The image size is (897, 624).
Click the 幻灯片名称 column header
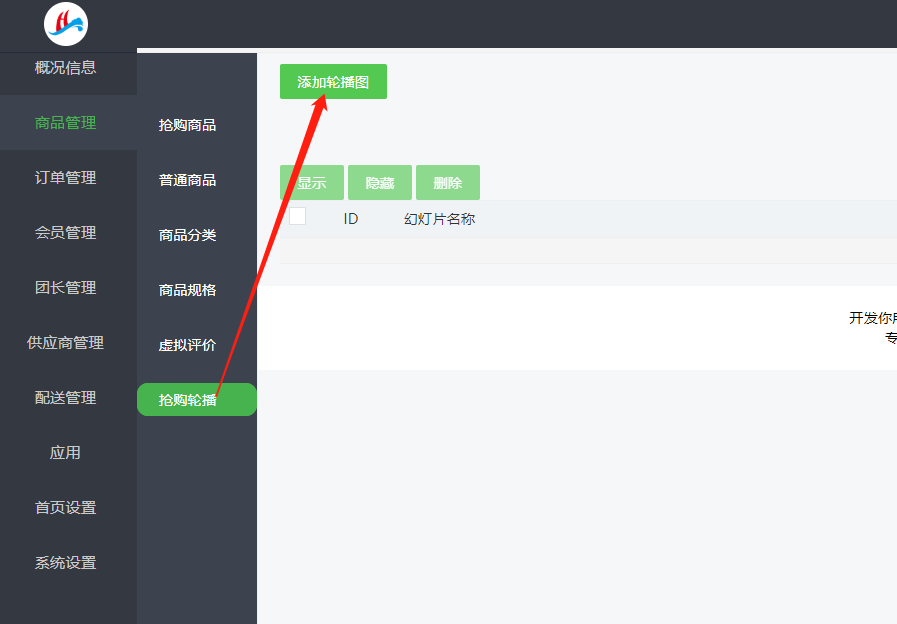[439, 218]
